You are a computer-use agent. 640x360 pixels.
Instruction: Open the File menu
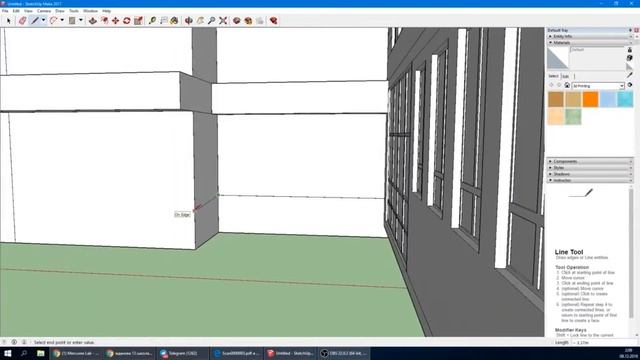5,11
